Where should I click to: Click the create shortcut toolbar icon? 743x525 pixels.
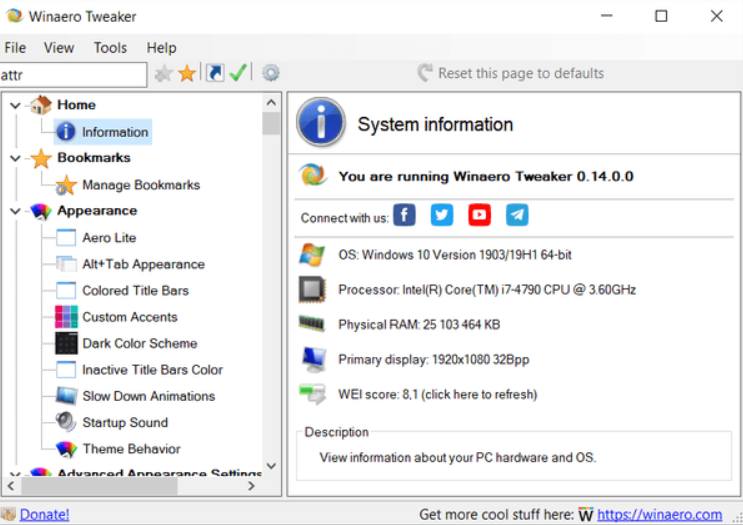tap(215, 73)
